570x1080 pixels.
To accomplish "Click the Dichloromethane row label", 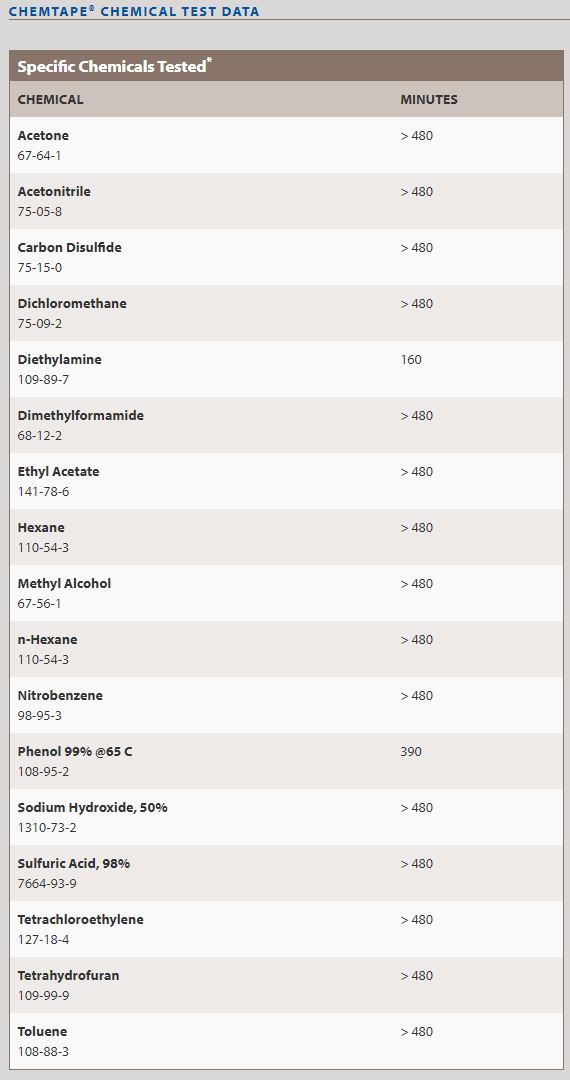I will (72, 303).
